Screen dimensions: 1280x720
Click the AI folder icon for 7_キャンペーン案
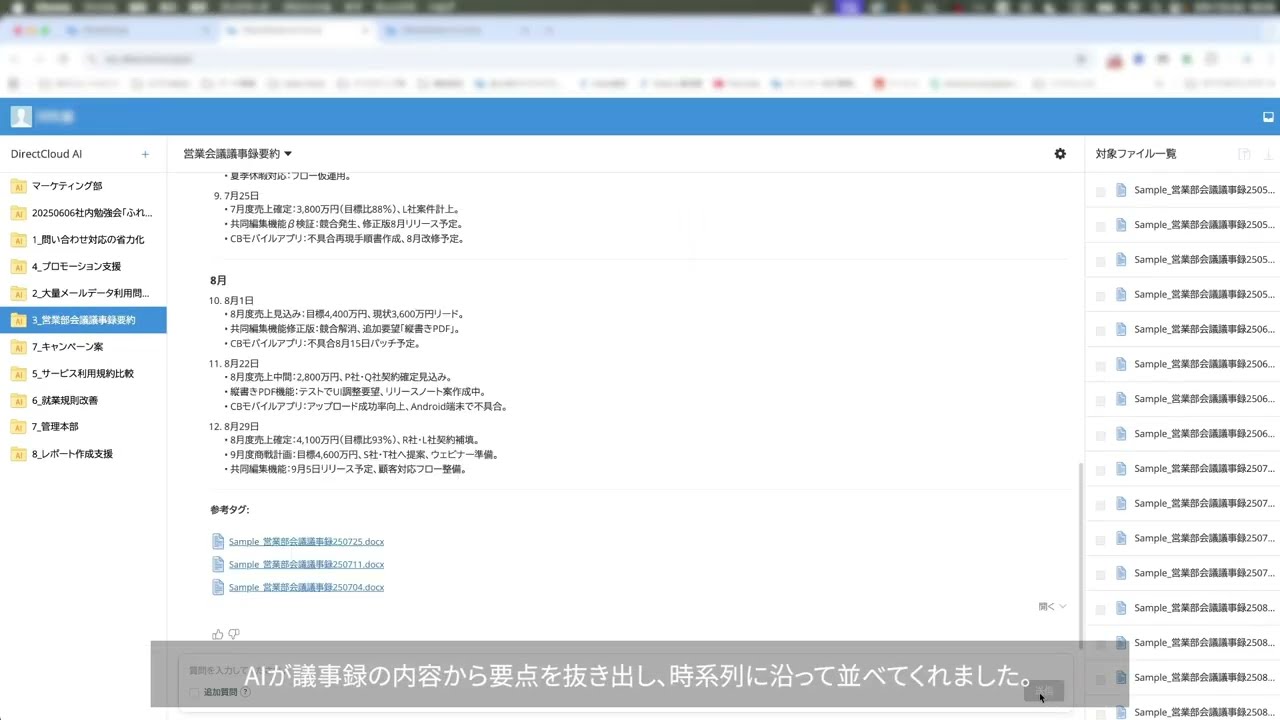[18, 347]
